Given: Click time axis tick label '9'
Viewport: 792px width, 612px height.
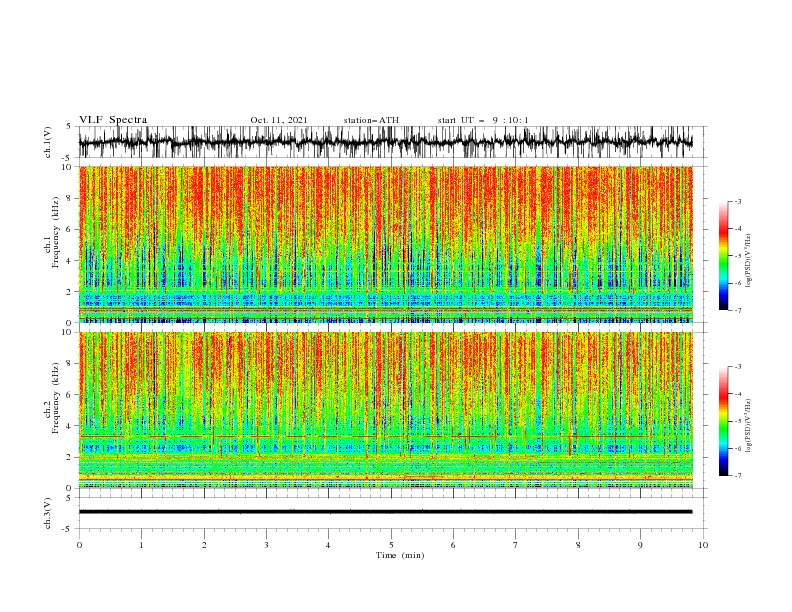Looking at the screenshot, I should click(640, 545).
